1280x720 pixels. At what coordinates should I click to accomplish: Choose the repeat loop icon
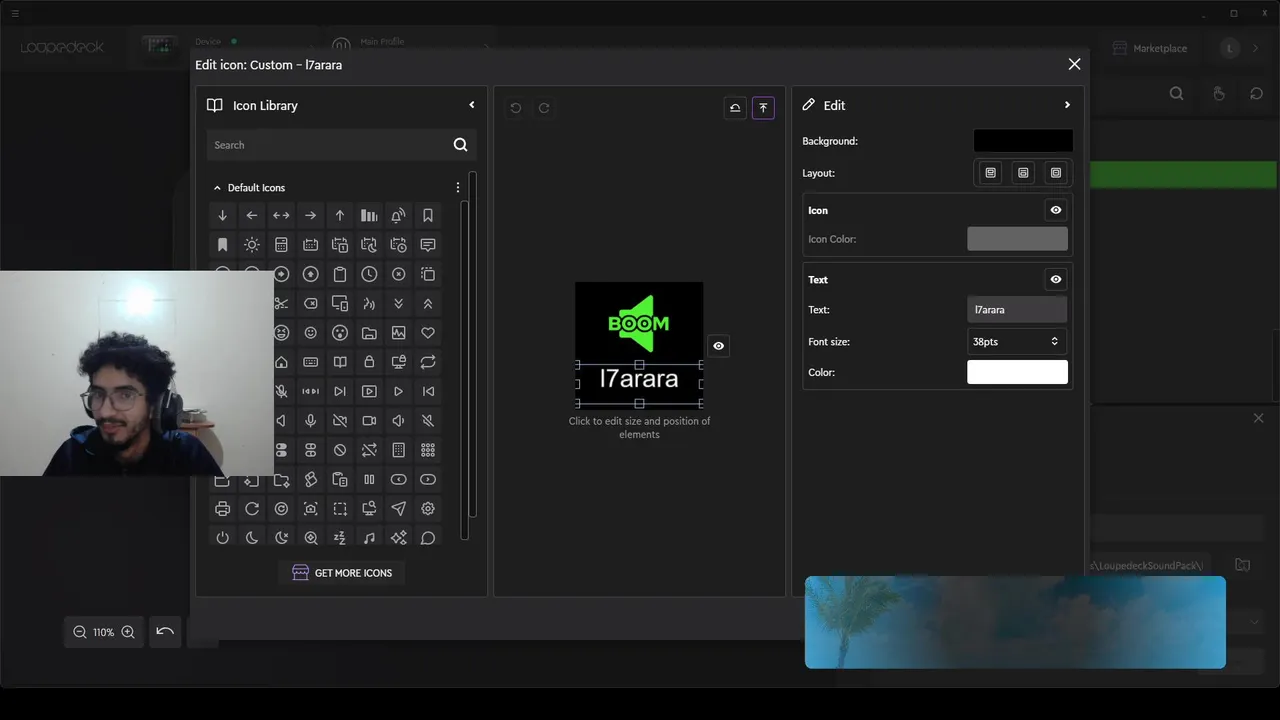[x=428, y=362]
